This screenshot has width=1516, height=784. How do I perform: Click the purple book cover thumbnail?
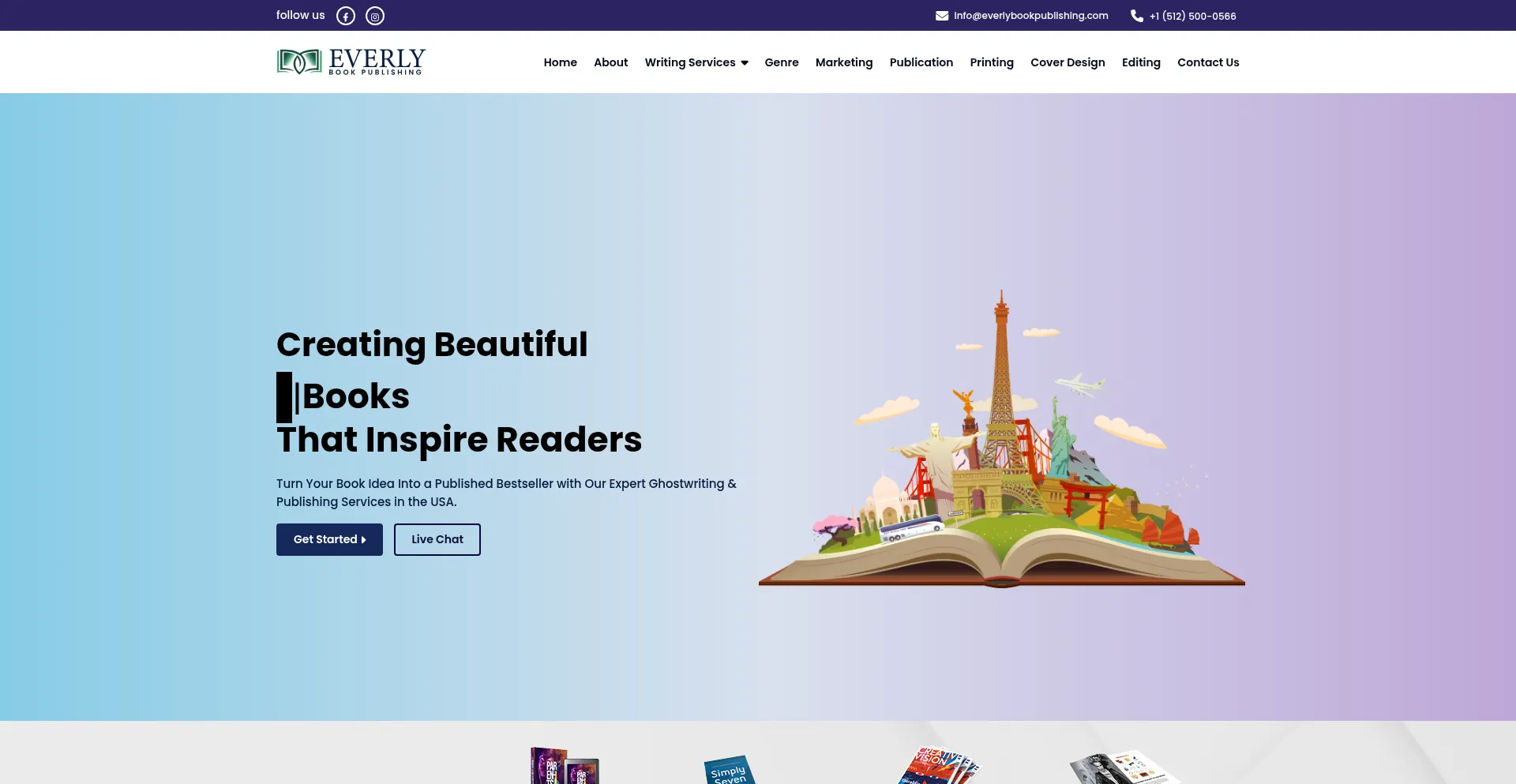pos(565,765)
